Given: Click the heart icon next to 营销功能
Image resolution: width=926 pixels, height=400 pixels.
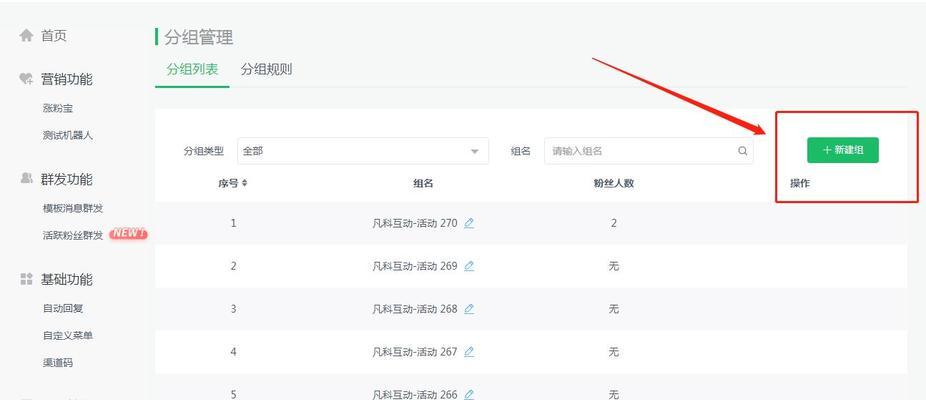Looking at the screenshot, I should [26, 79].
